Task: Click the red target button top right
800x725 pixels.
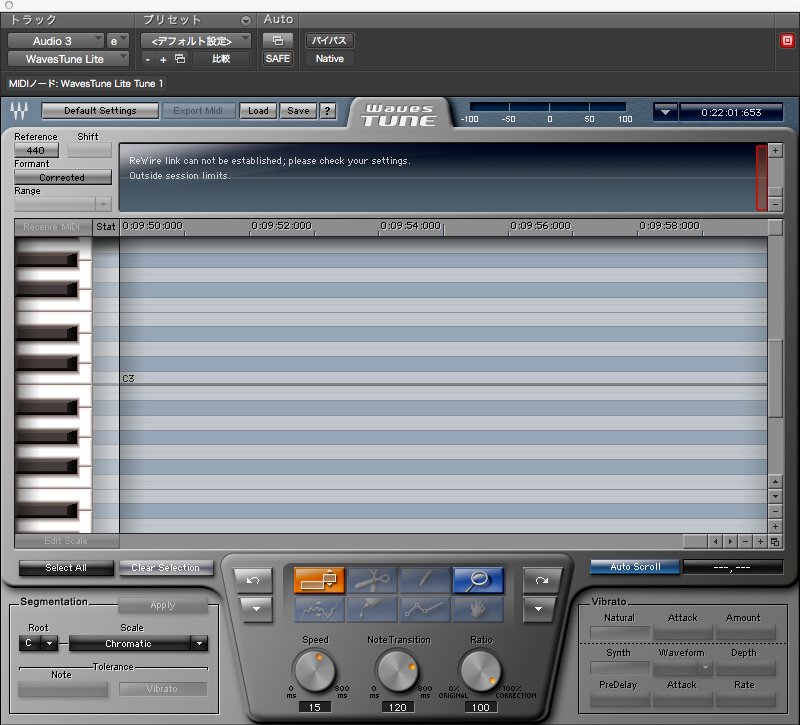Action: [x=787, y=41]
